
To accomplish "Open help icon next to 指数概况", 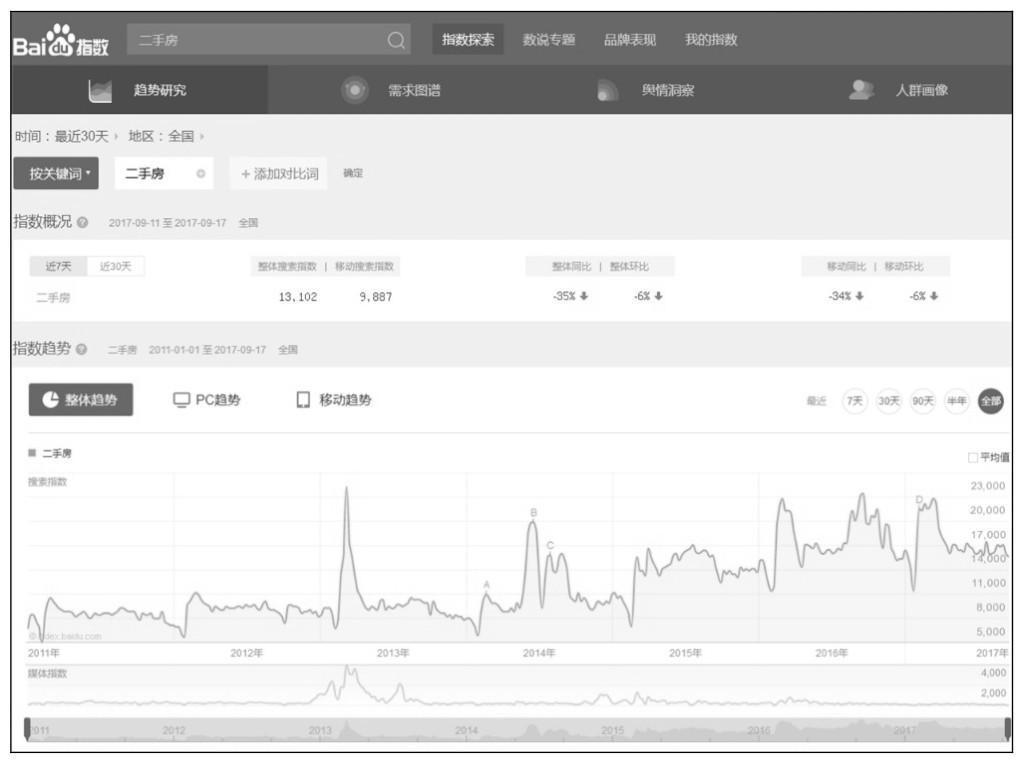I will (82, 222).
